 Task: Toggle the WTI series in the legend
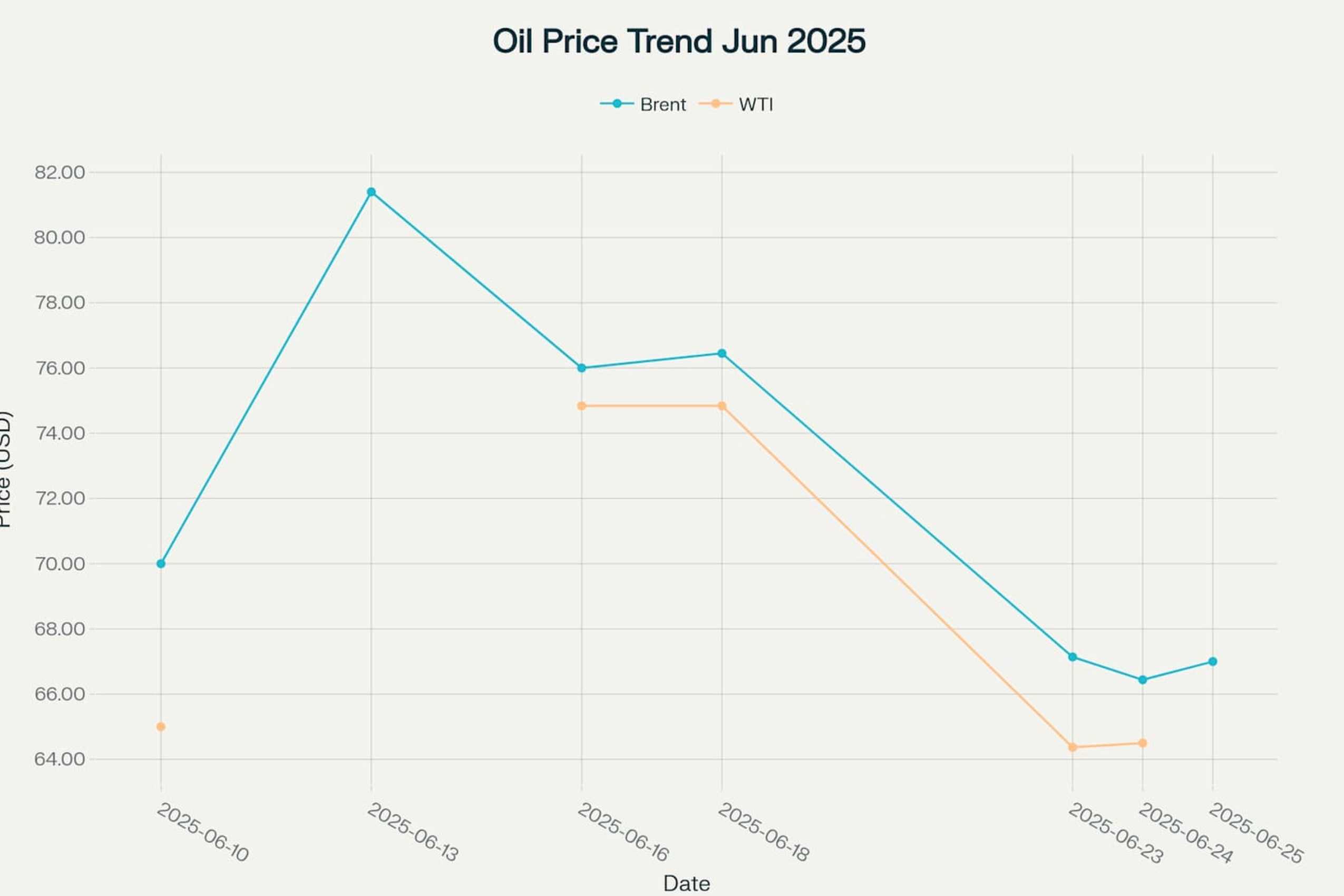pyautogui.click(x=755, y=104)
